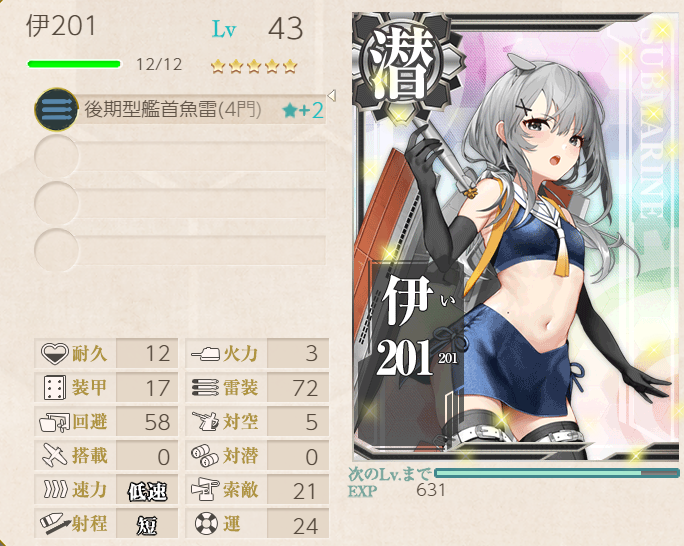Image resolution: width=684 pixels, height=546 pixels.
Task: Click the anti-air gun icon
Action: 205,421
